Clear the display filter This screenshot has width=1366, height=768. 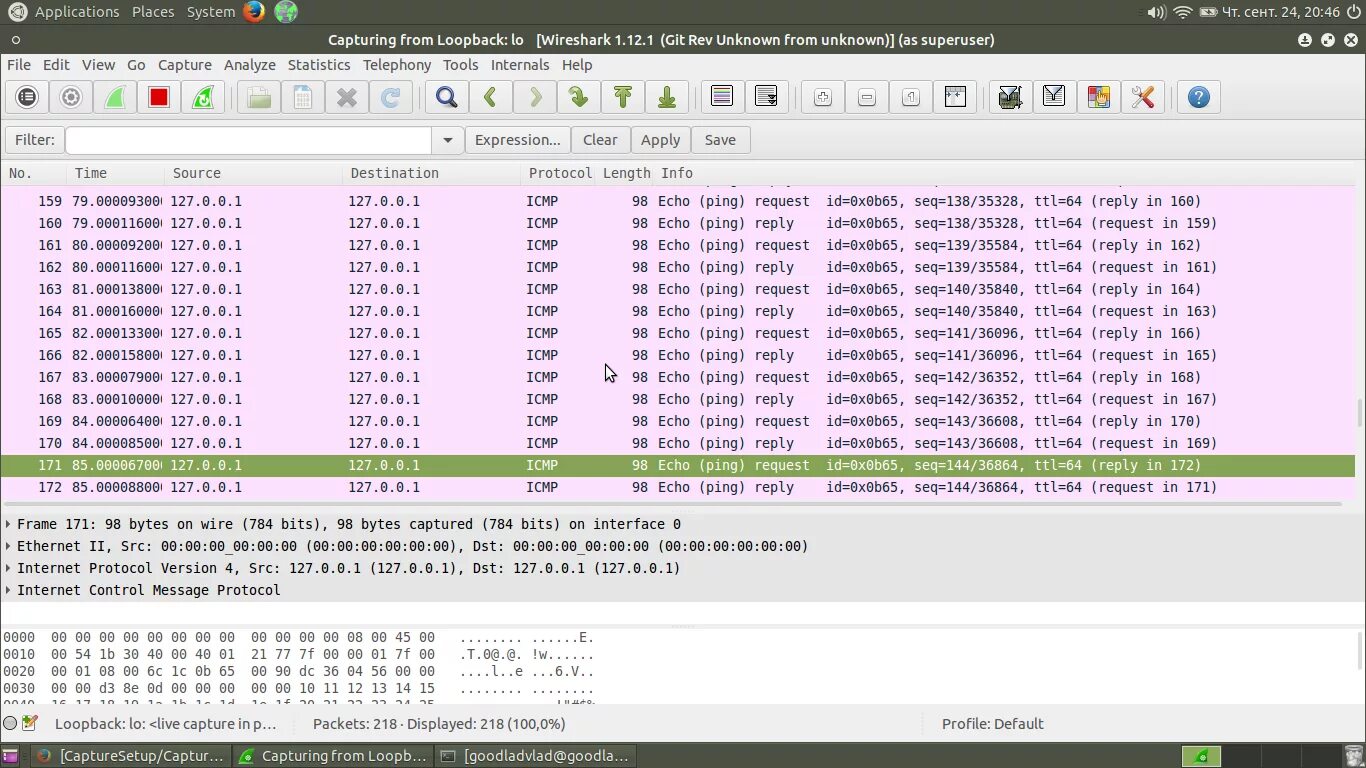(600, 140)
